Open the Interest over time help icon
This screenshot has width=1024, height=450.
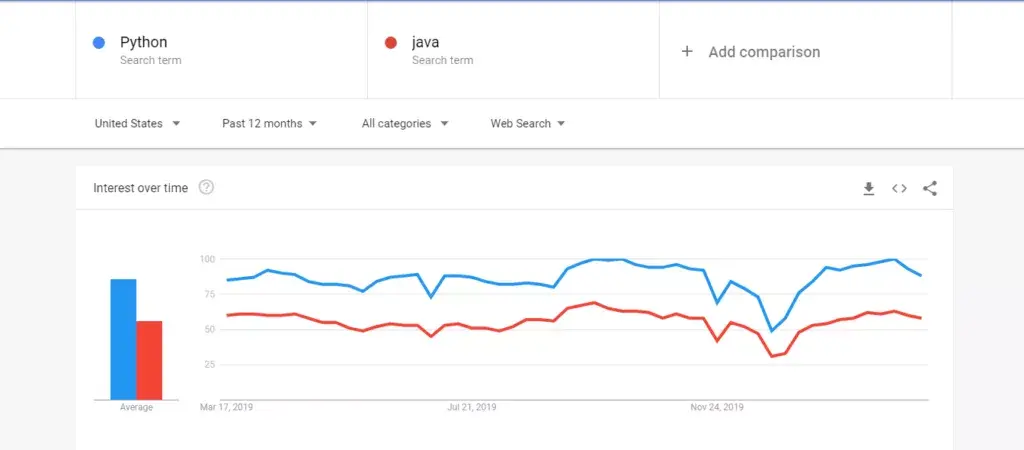point(206,187)
